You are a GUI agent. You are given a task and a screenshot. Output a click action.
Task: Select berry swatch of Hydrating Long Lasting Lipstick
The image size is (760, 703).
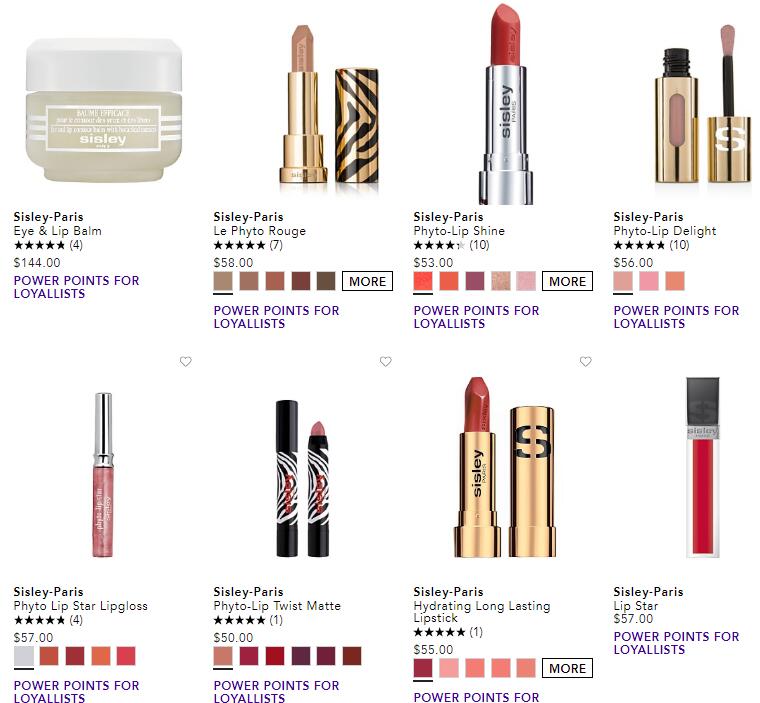tap(423, 668)
